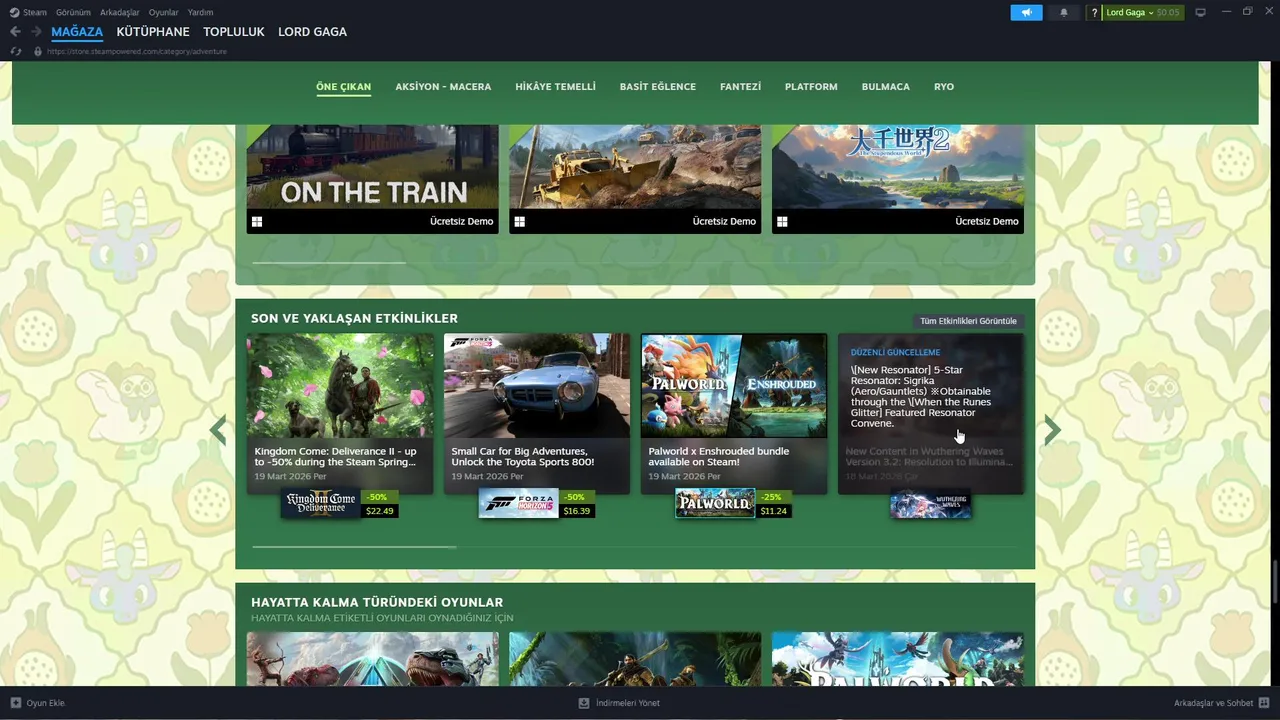Image resolution: width=1280 pixels, height=720 pixels.
Task: Open the On The Train demo thumbnail
Action: coord(372,167)
